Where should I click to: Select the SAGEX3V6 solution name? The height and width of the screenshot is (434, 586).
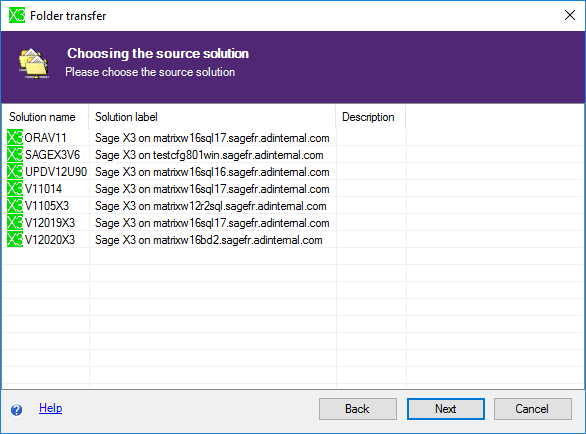click(52, 154)
